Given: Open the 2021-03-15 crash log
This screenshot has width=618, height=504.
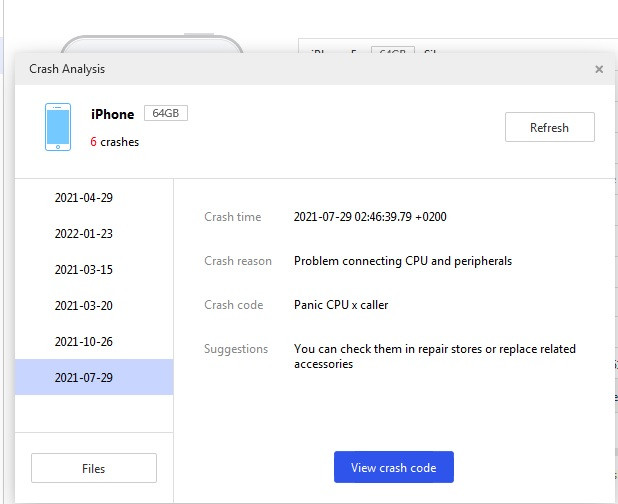Looking at the screenshot, I should [84, 270].
